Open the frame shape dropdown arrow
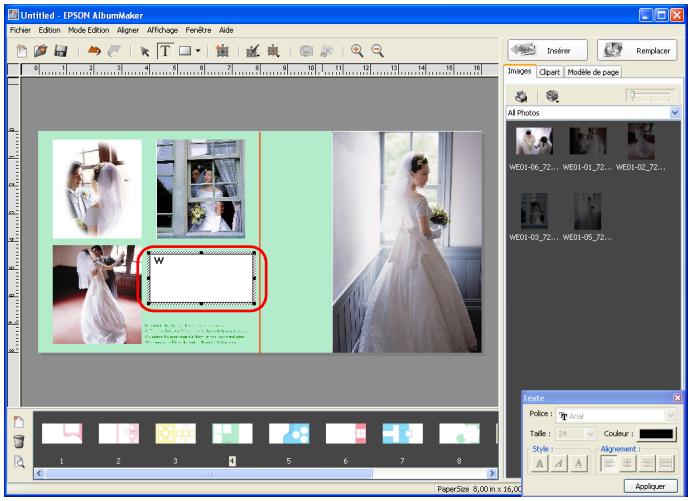The image size is (692, 501). pyautogui.click(x=198, y=51)
